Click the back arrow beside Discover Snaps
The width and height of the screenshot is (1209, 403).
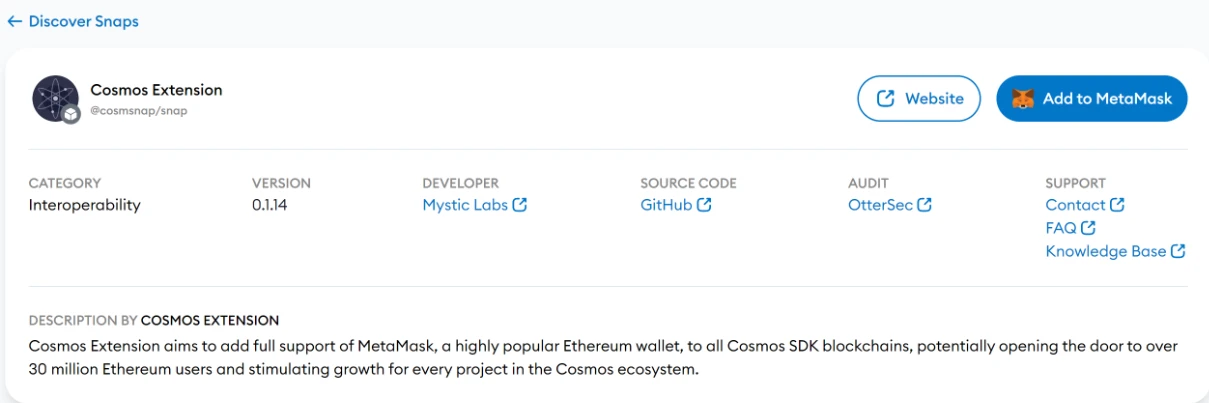click(15, 21)
